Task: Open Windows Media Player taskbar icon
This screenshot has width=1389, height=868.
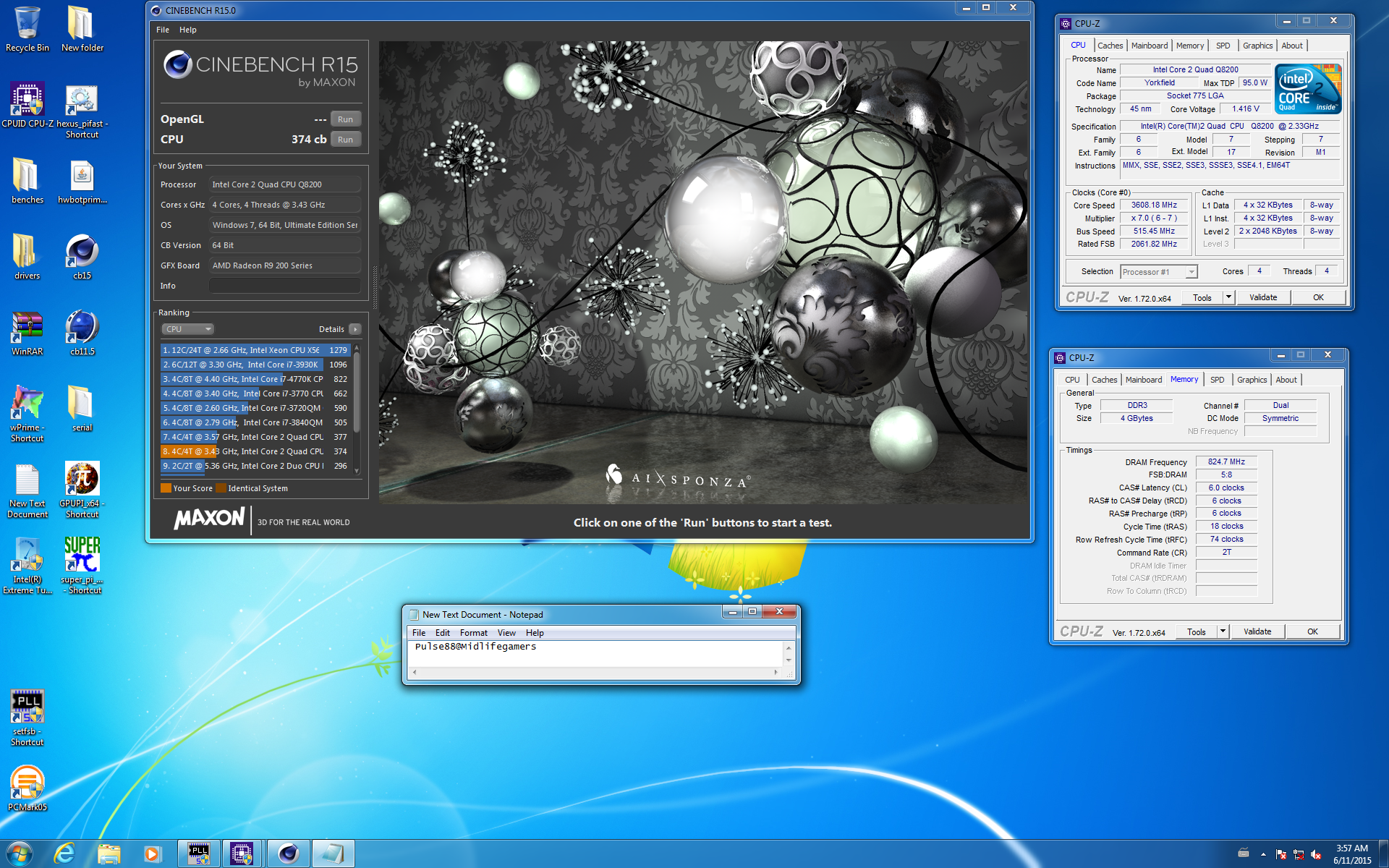Action: (x=152, y=854)
